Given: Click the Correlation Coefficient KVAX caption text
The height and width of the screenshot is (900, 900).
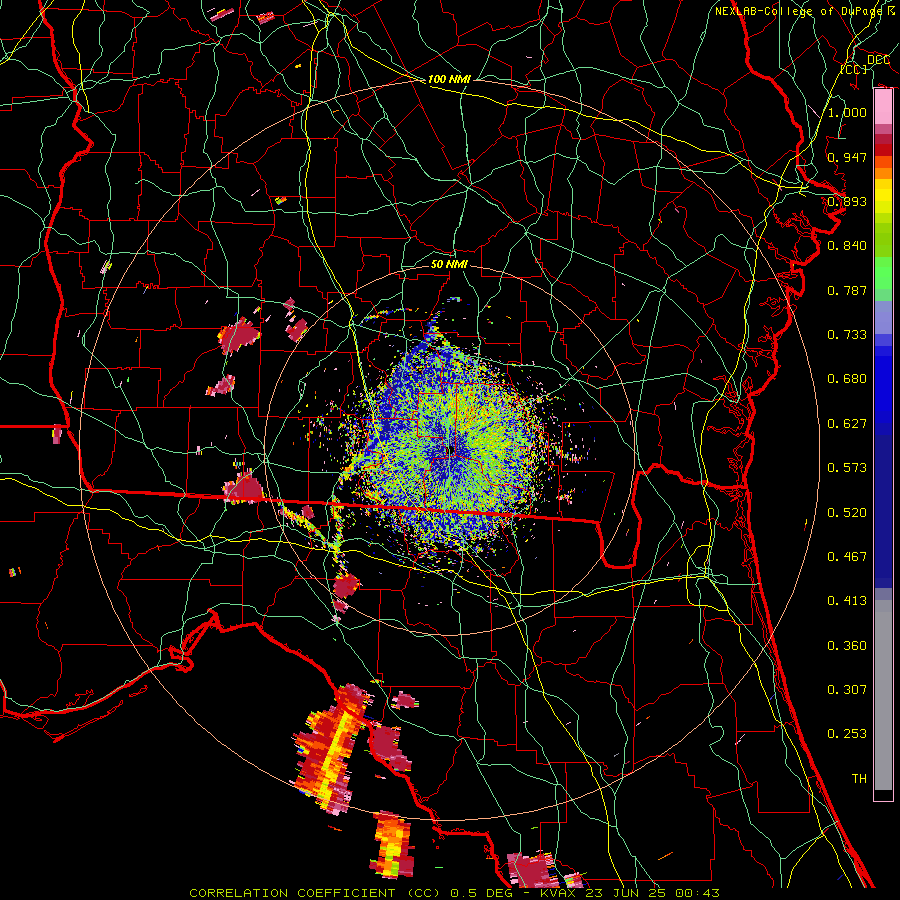Looking at the screenshot, I should 453,893.
